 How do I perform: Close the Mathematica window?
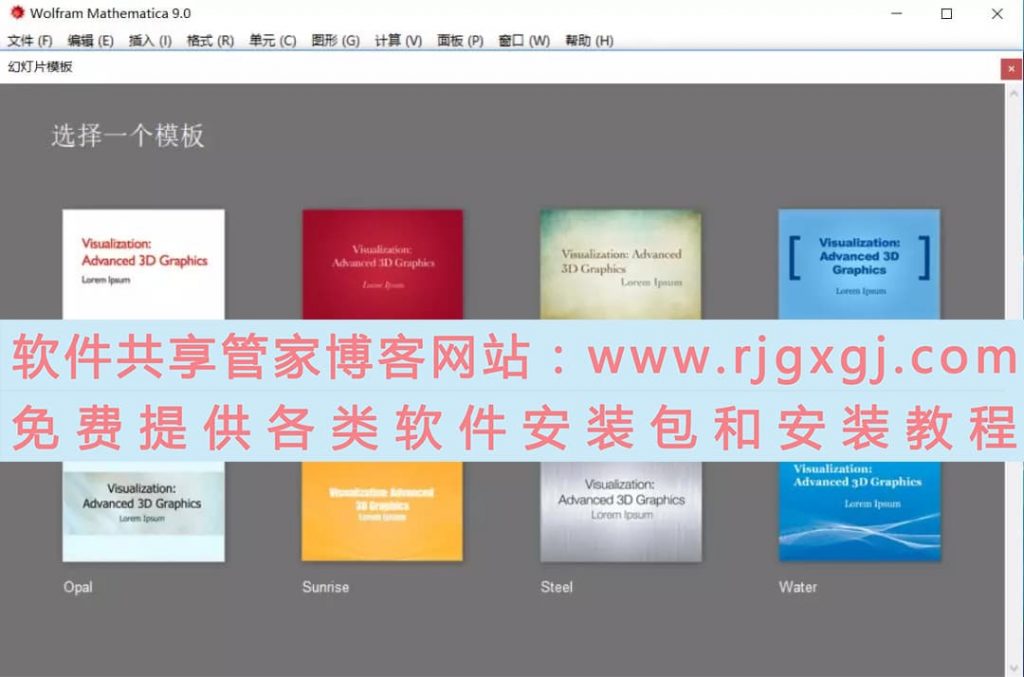(997, 13)
